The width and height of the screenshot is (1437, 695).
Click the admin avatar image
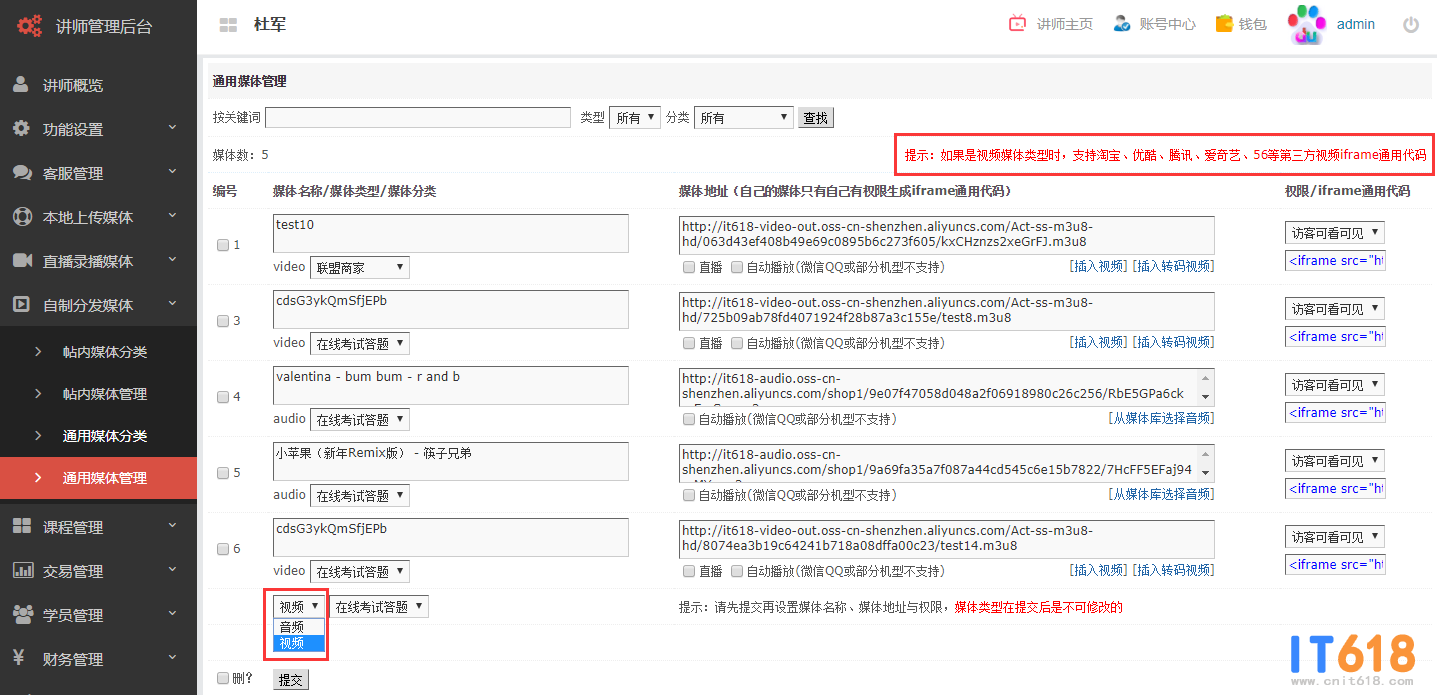(1306, 25)
